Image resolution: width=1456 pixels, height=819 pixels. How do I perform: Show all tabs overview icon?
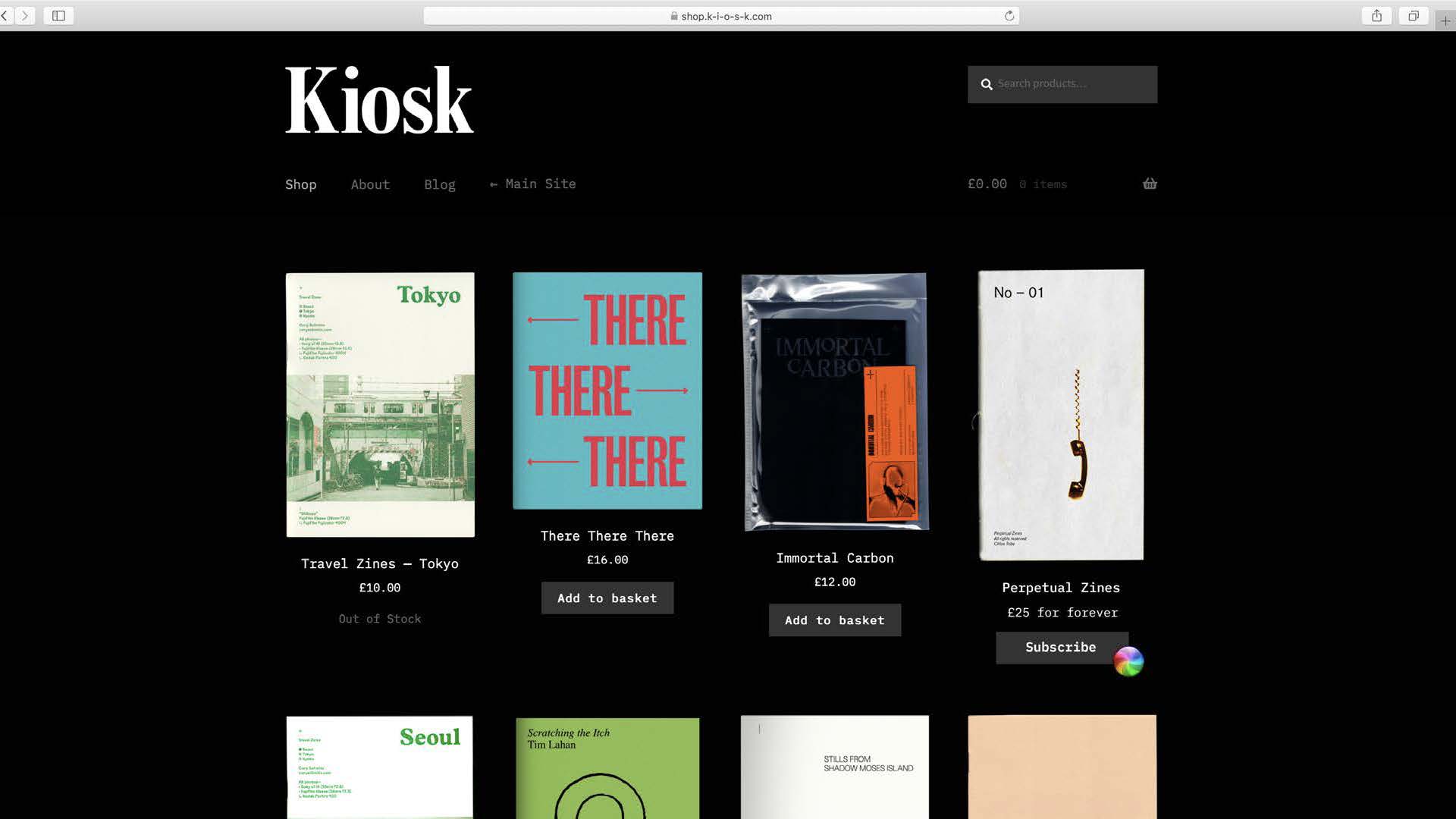pyautogui.click(x=1413, y=16)
